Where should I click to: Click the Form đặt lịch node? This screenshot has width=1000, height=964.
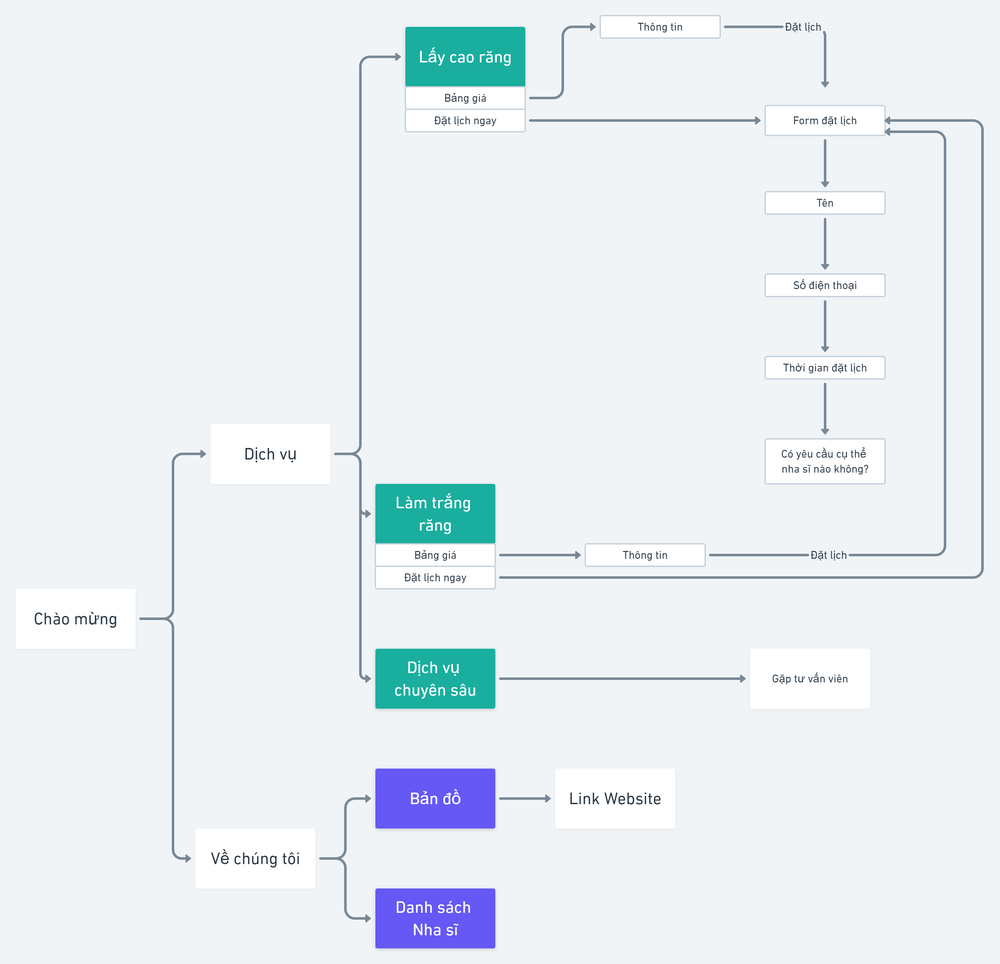[825, 121]
